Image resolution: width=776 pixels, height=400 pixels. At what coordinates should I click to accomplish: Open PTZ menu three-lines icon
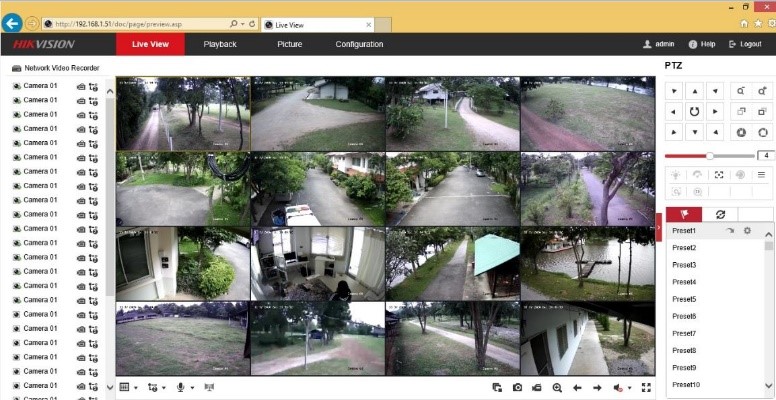(x=762, y=174)
